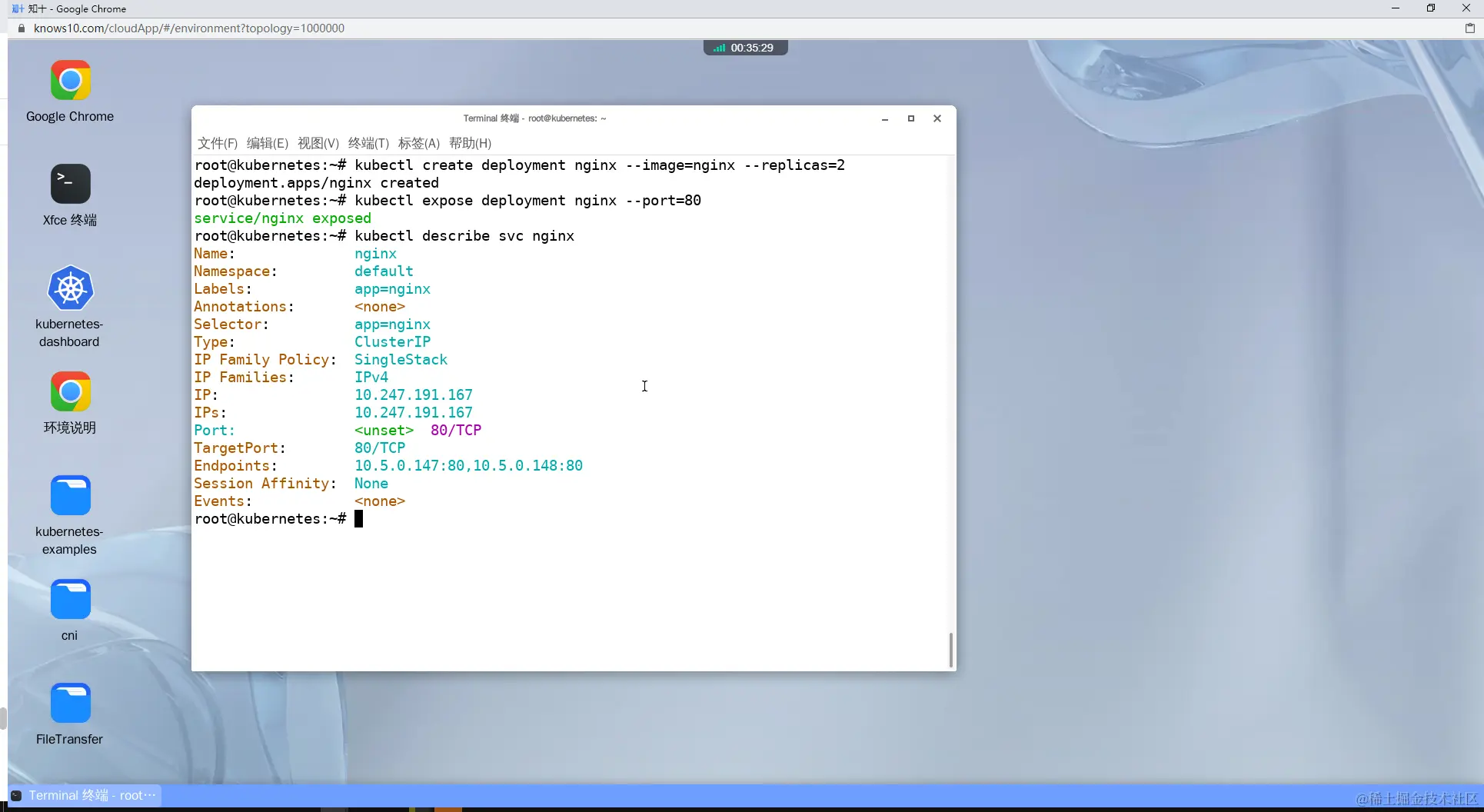Open the 视图(V) menu

coord(318,143)
